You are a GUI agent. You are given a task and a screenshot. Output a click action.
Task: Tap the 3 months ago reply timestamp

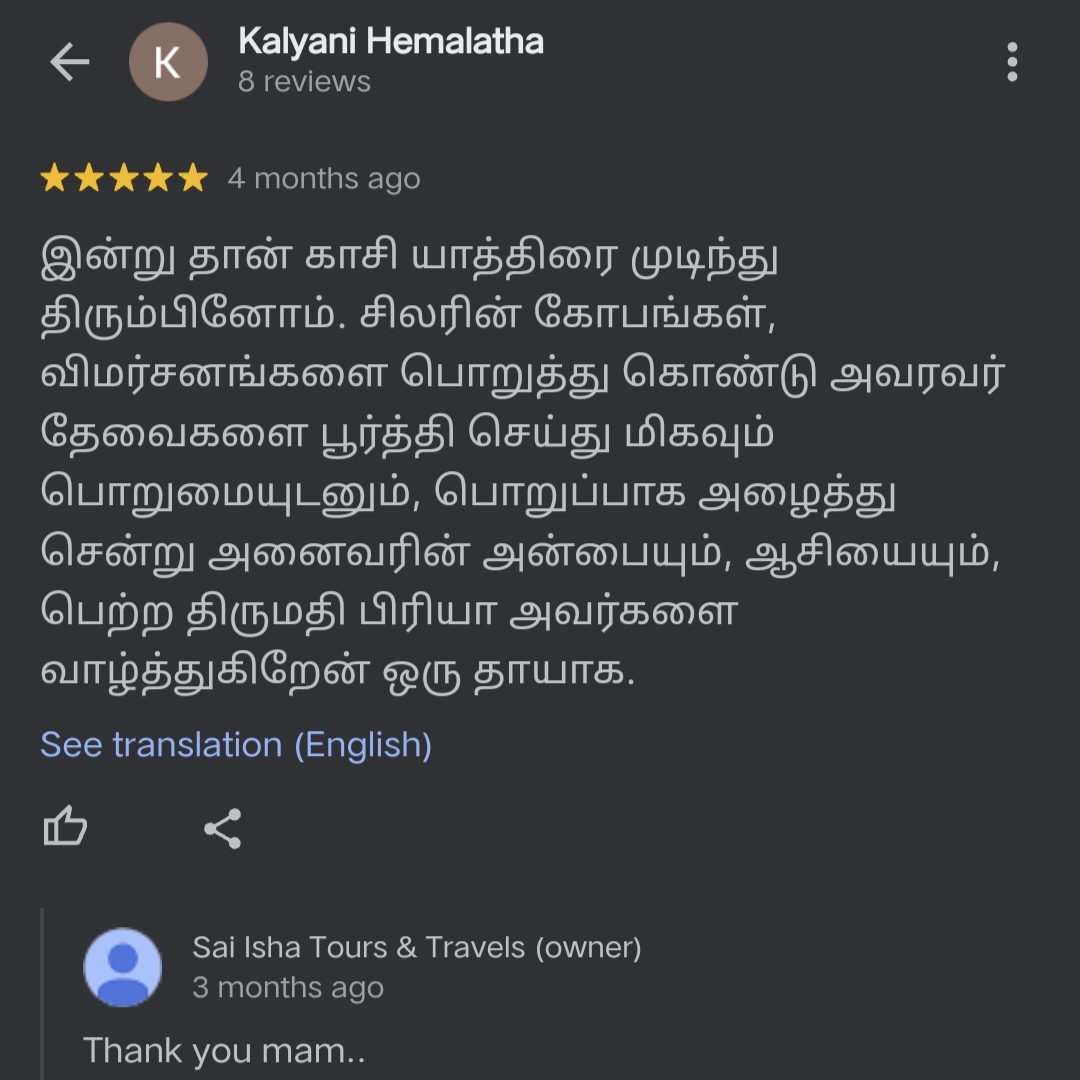[288, 988]
